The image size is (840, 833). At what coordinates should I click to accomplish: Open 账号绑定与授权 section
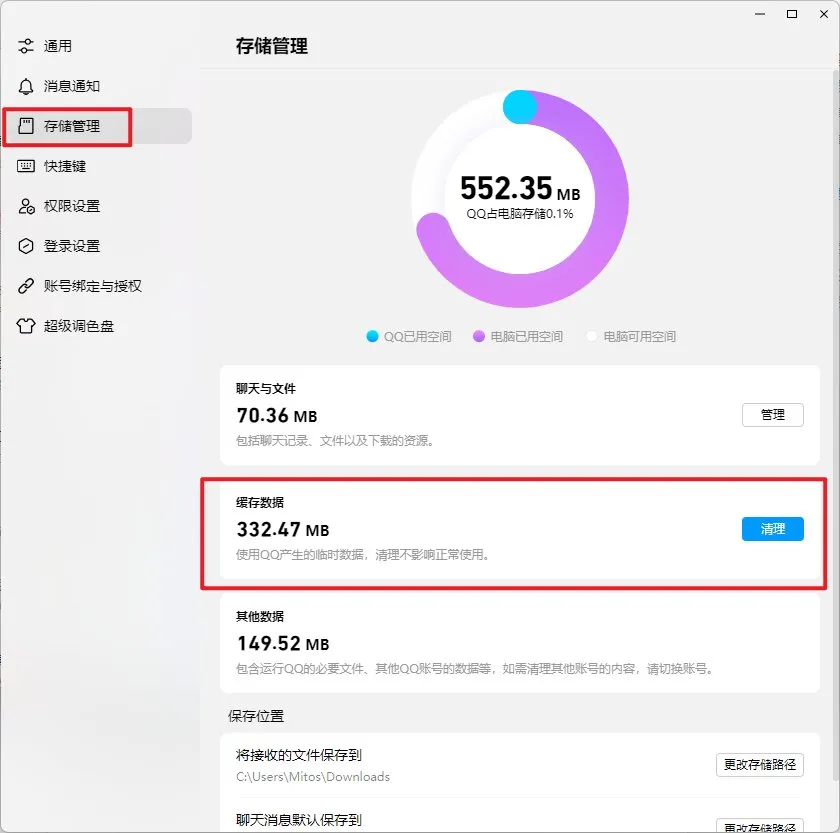(98, 286)
